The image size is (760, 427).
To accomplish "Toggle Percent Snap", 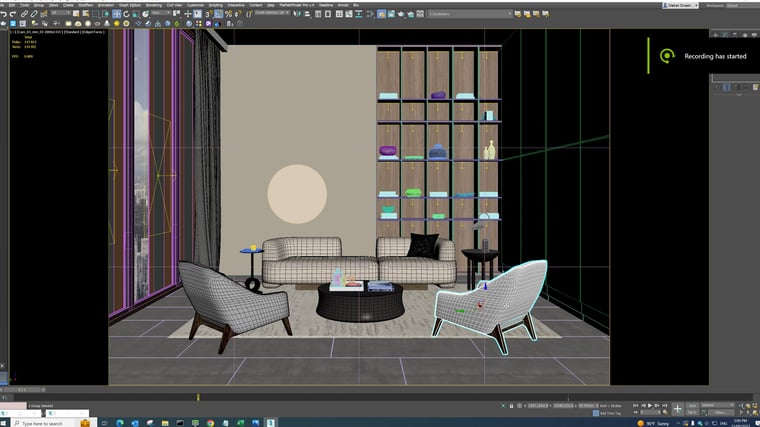I will coord(228,14).
